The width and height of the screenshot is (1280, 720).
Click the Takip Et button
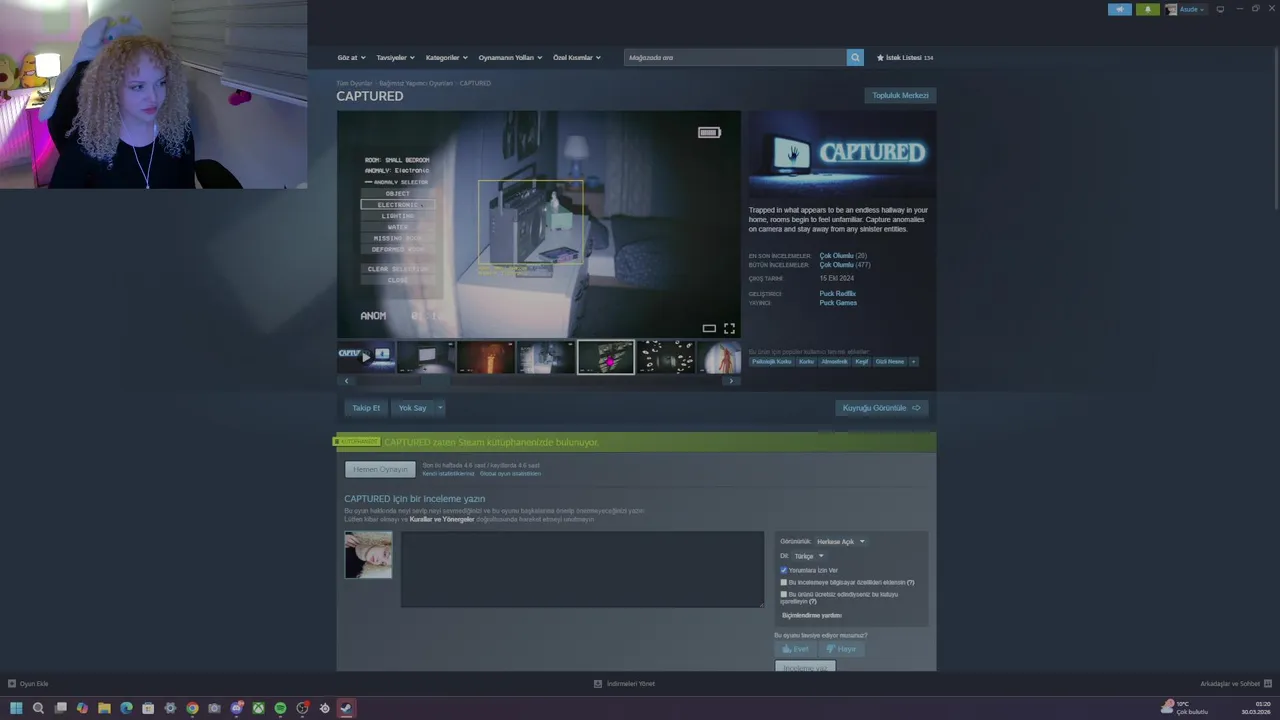[x=366, y=408]
